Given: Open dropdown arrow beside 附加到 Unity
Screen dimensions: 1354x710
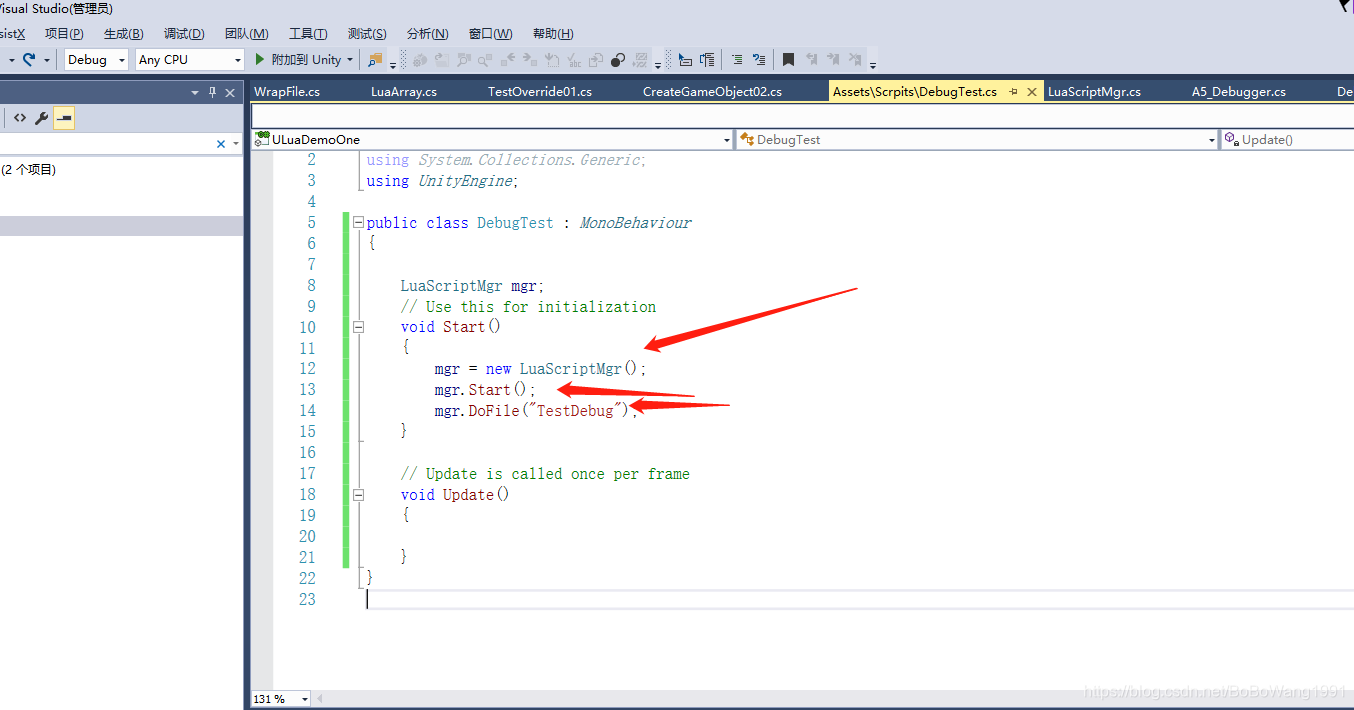Looking at the screenshot, I should point(350,60).
